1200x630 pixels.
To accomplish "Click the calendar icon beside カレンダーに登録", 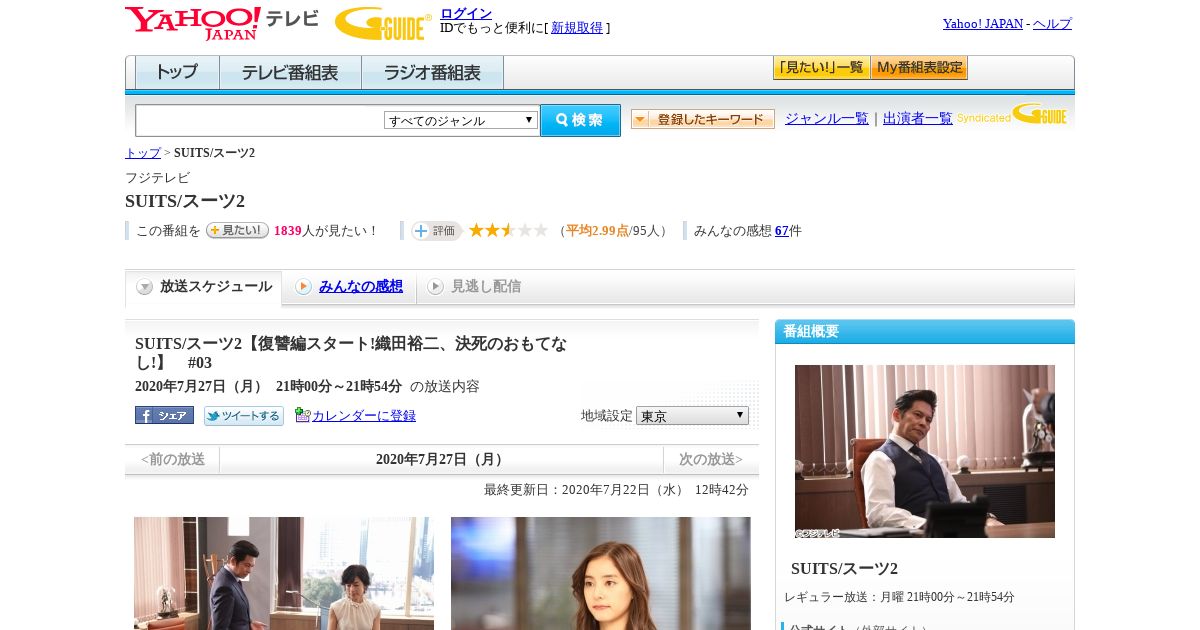I will (x=303, y=415).
